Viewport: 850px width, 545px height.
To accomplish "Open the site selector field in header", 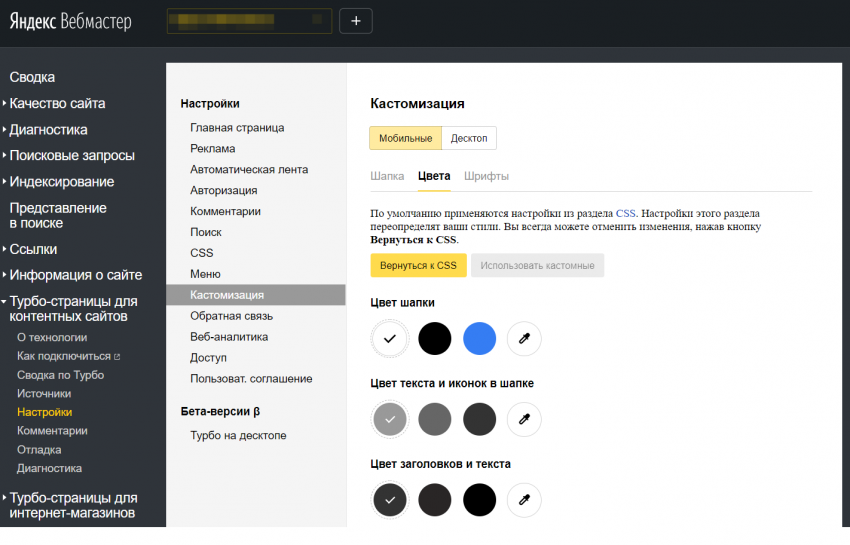I will pyautogui.click(x=249, y=21).
